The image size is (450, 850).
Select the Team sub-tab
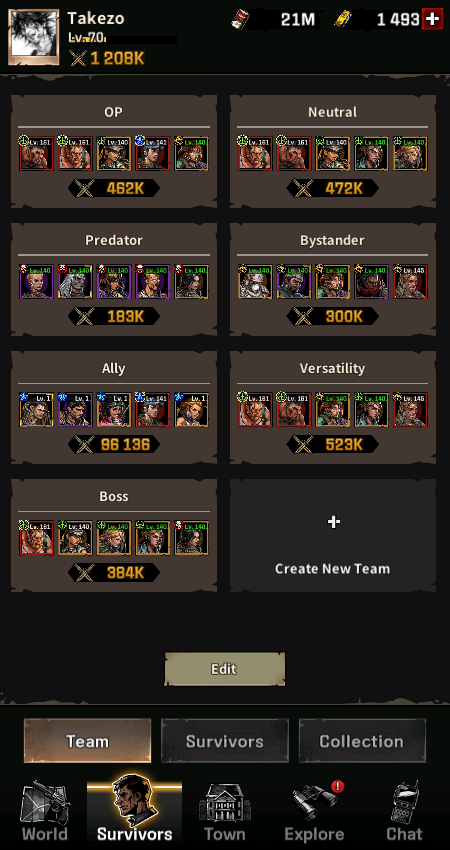(87, 741)
